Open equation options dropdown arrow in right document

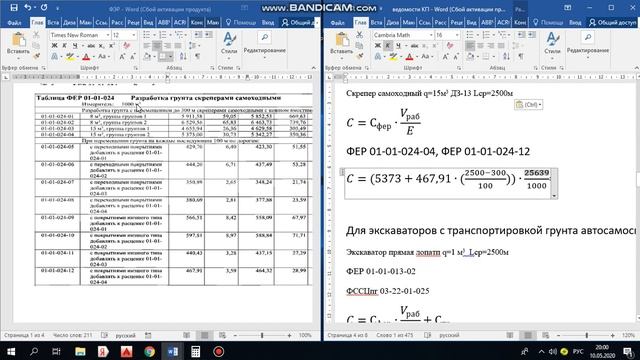554,196
